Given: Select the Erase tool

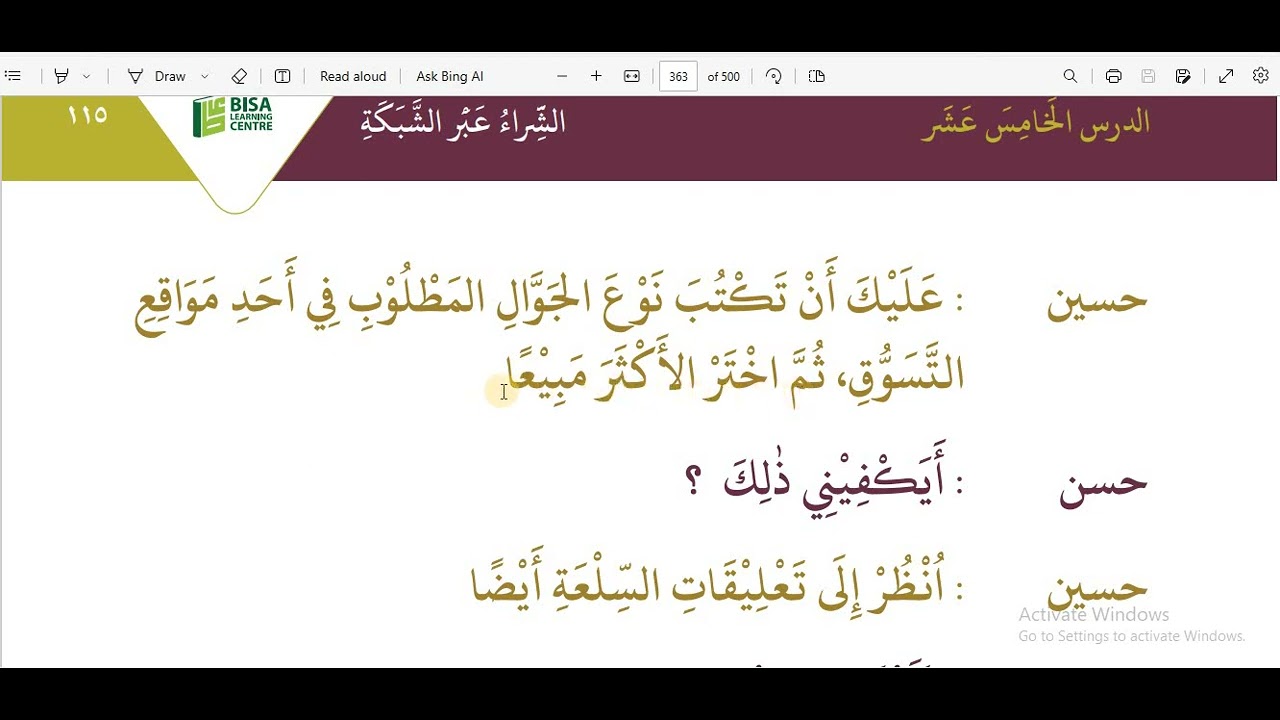Looking at the screenshot, I should pos(239,76).
